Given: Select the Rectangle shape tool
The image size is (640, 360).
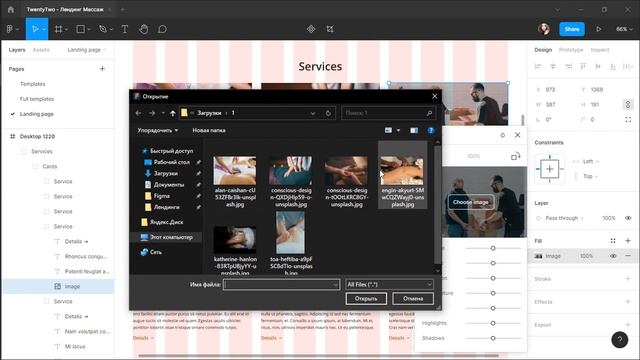Looking at the screenshot, I should pos(81,29).
